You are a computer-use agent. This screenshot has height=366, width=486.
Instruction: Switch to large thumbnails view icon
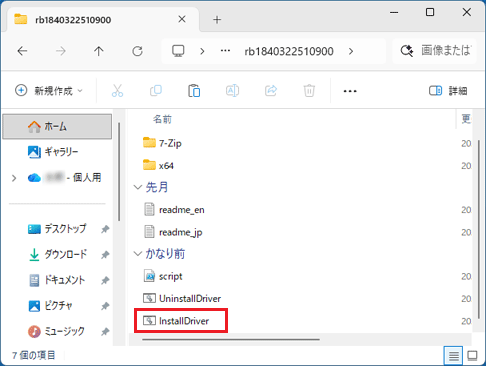point(472,356)
